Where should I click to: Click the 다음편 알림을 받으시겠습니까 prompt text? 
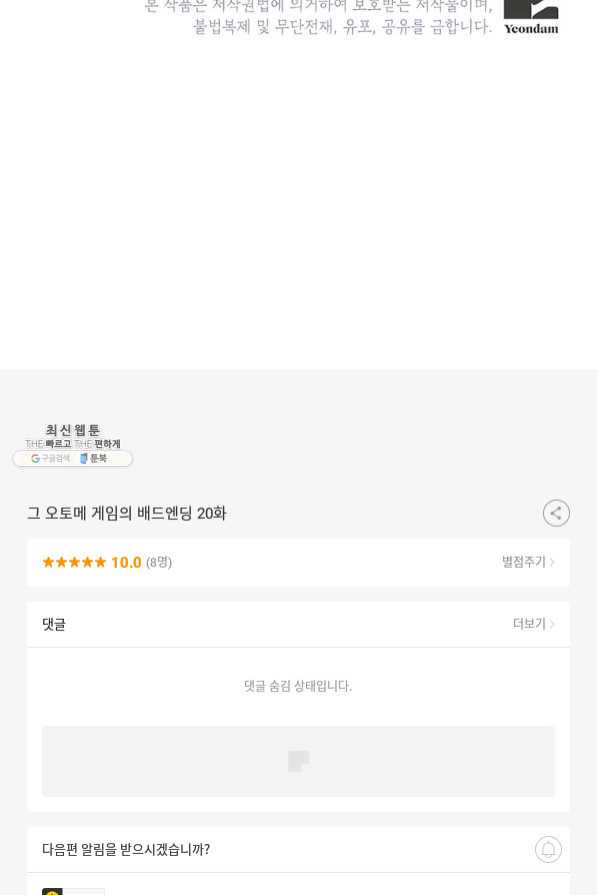tap(126, 849)
